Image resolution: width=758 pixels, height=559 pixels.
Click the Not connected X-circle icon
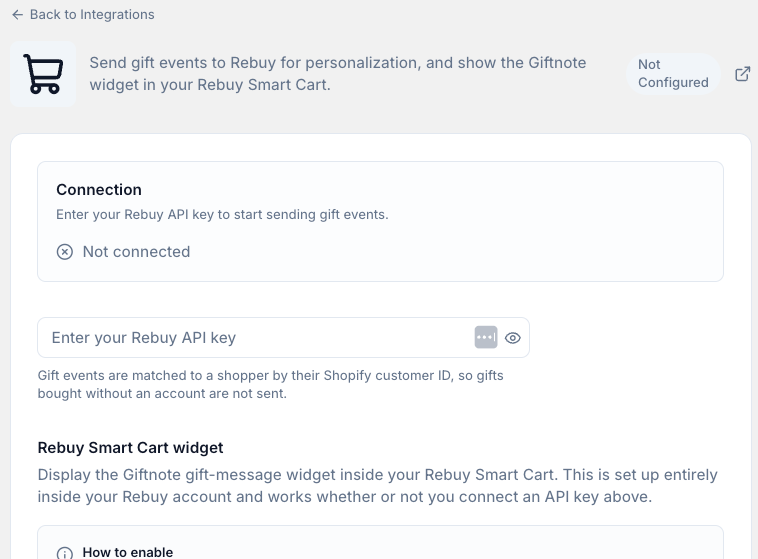65,252
